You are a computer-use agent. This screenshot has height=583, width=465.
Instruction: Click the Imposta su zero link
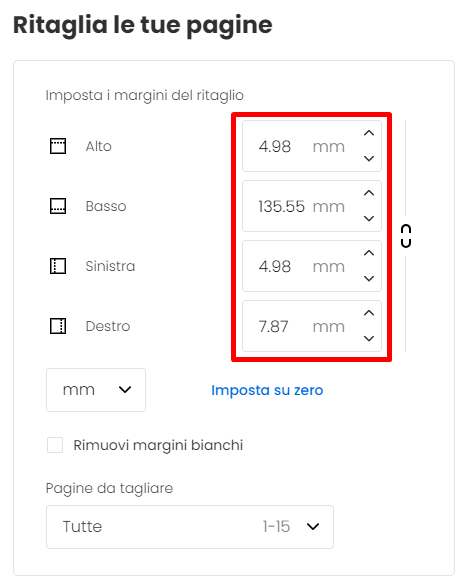[x=267, y=390]
